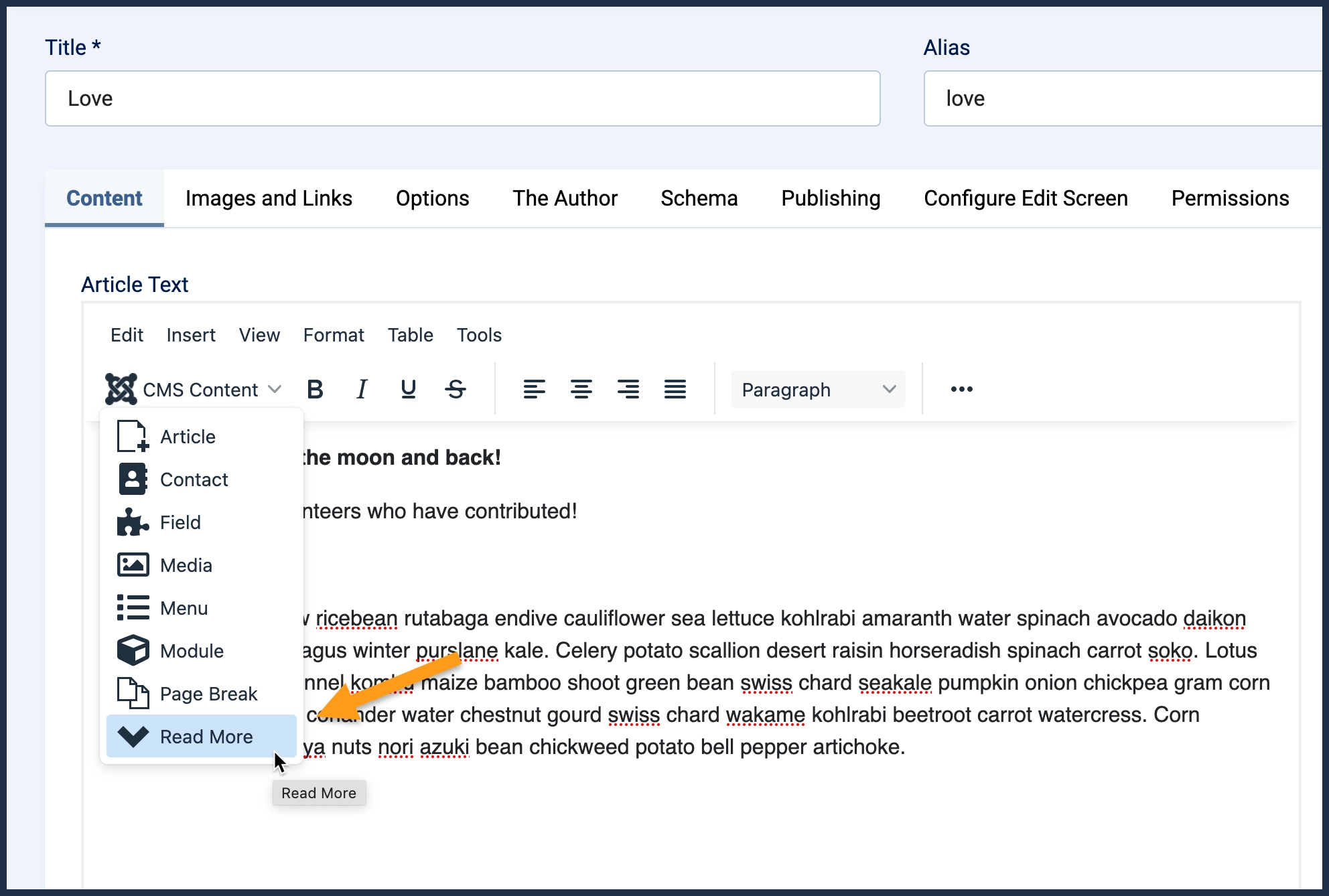The height and width of the screenshot is (896, 1329).
Task: Justify the text
Action: pos(675,389)
